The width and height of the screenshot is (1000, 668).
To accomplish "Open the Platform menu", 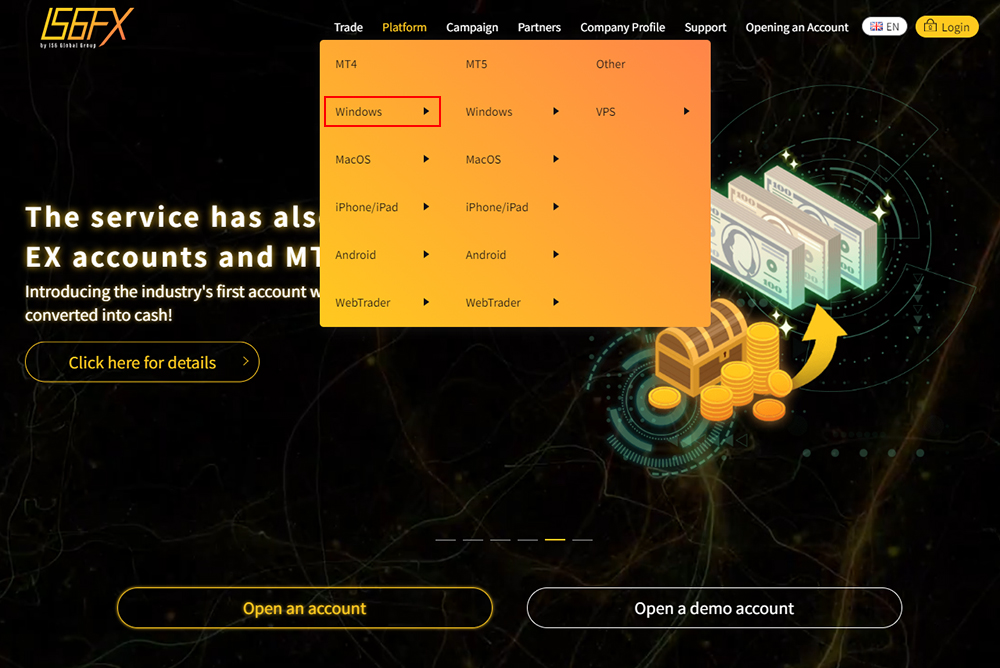I will (404, 27).
